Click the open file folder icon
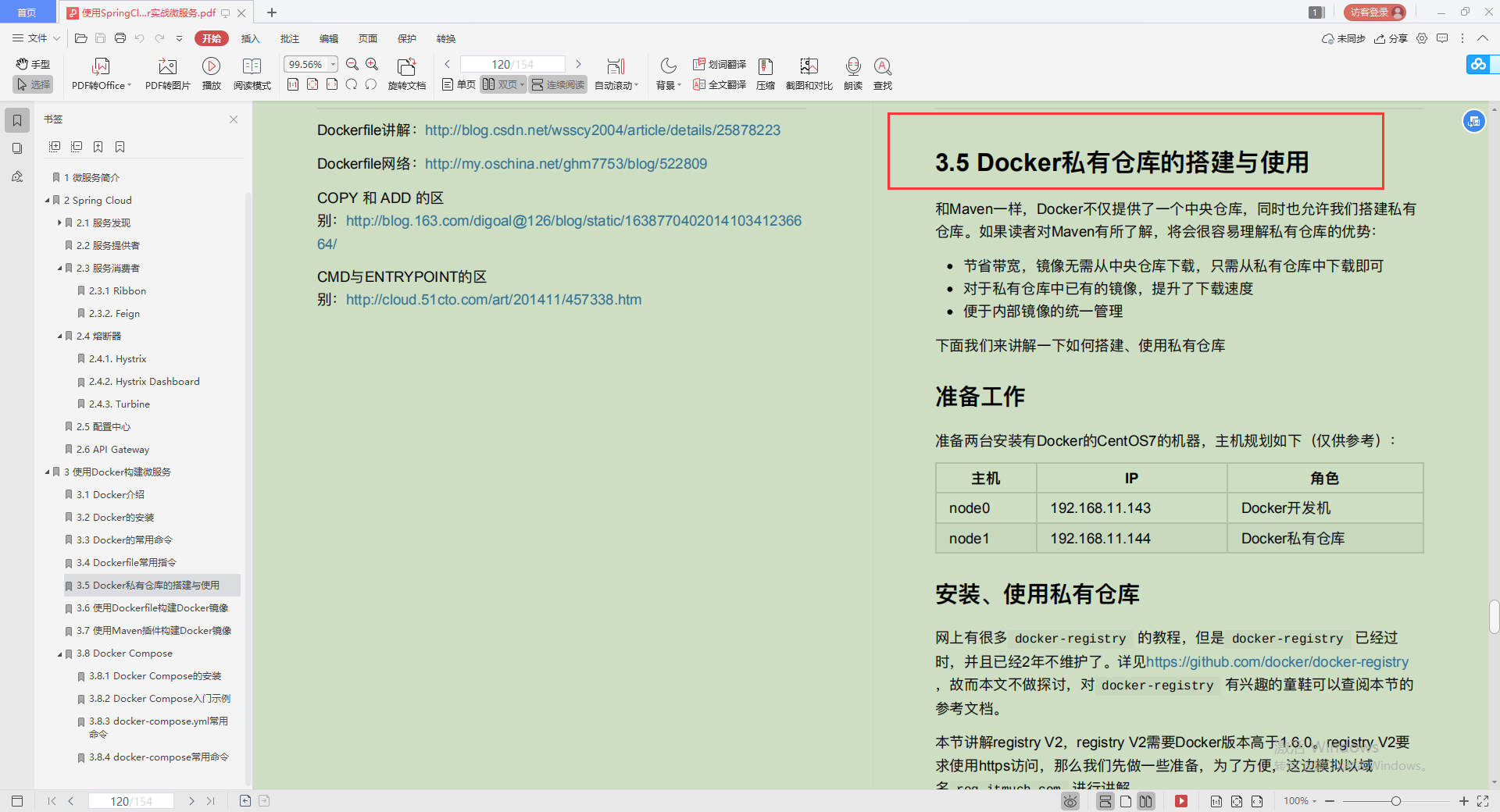This screenshot has height=812, width=1500. point(80,38)
